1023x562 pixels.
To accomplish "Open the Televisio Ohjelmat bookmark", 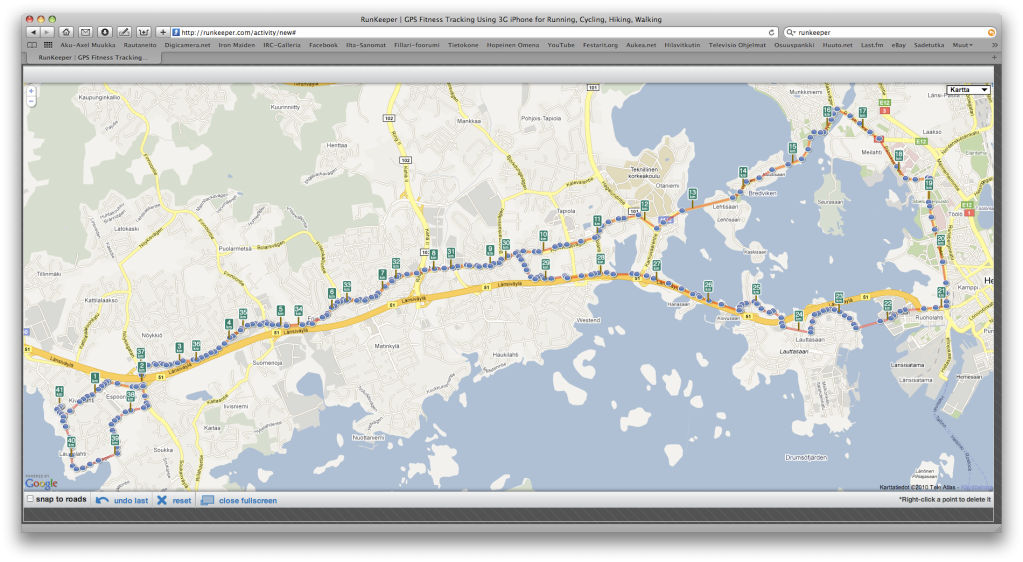I will coord(737,45).
